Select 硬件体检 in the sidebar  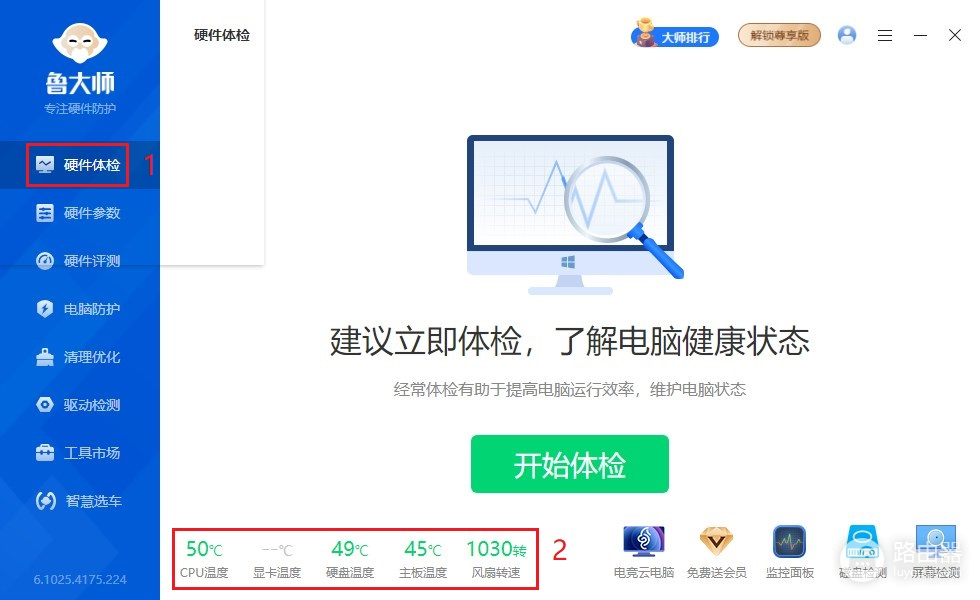[x=78, y=165]
